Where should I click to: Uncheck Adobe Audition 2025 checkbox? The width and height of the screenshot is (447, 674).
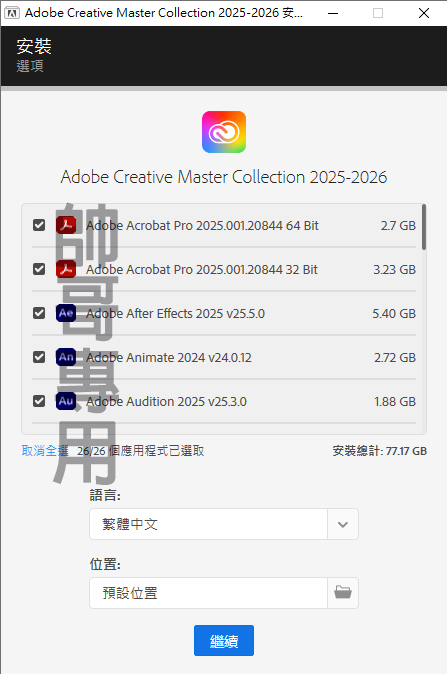click(39, 401)
